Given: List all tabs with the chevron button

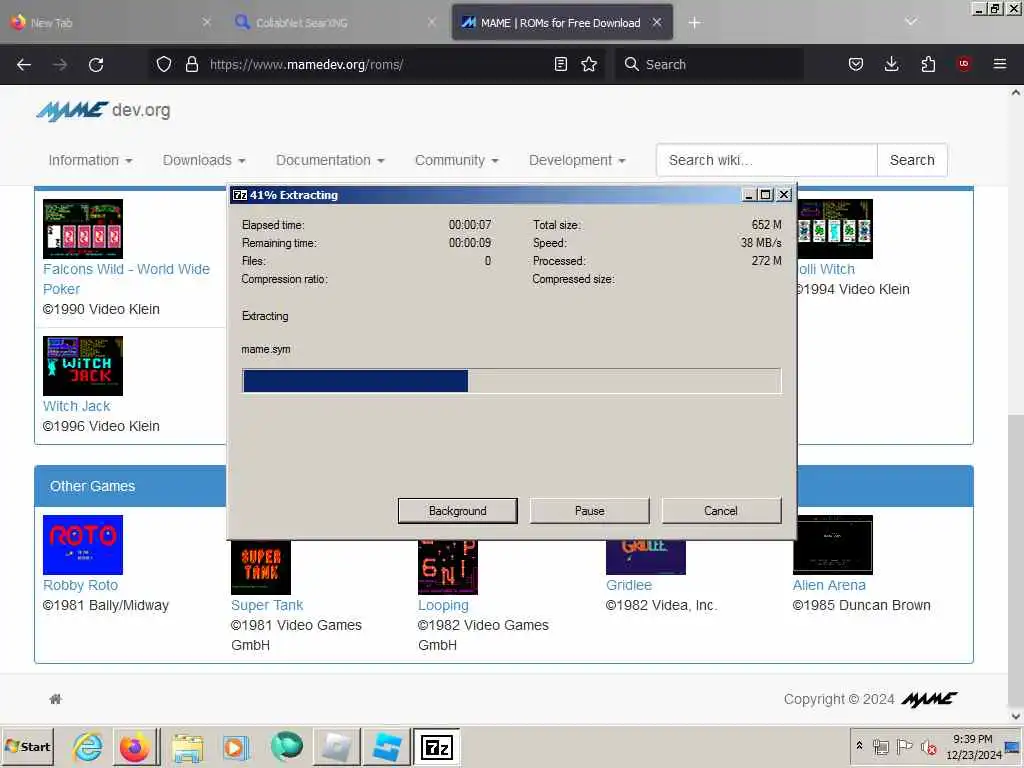Looking at the screenshot, I should tap(910, 22).
